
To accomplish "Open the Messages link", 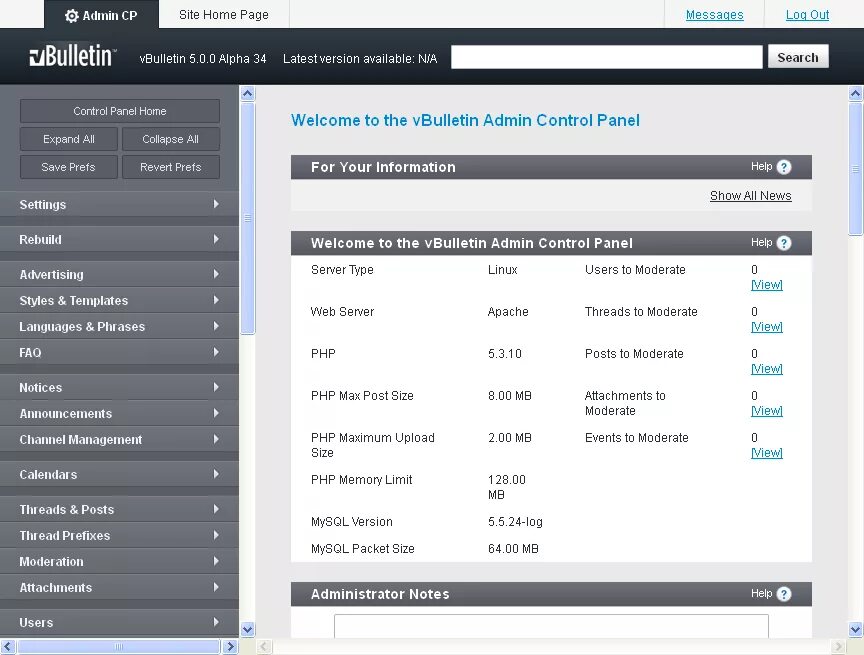I will [714, 15].
